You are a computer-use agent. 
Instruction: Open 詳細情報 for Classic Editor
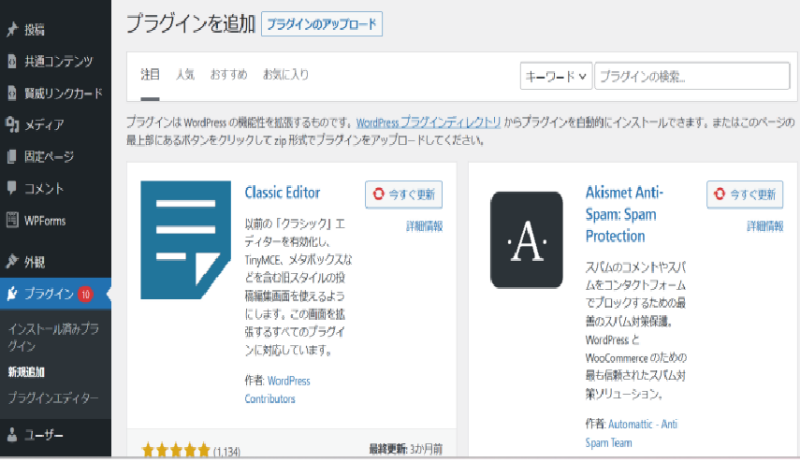click(x=424, y=226)
